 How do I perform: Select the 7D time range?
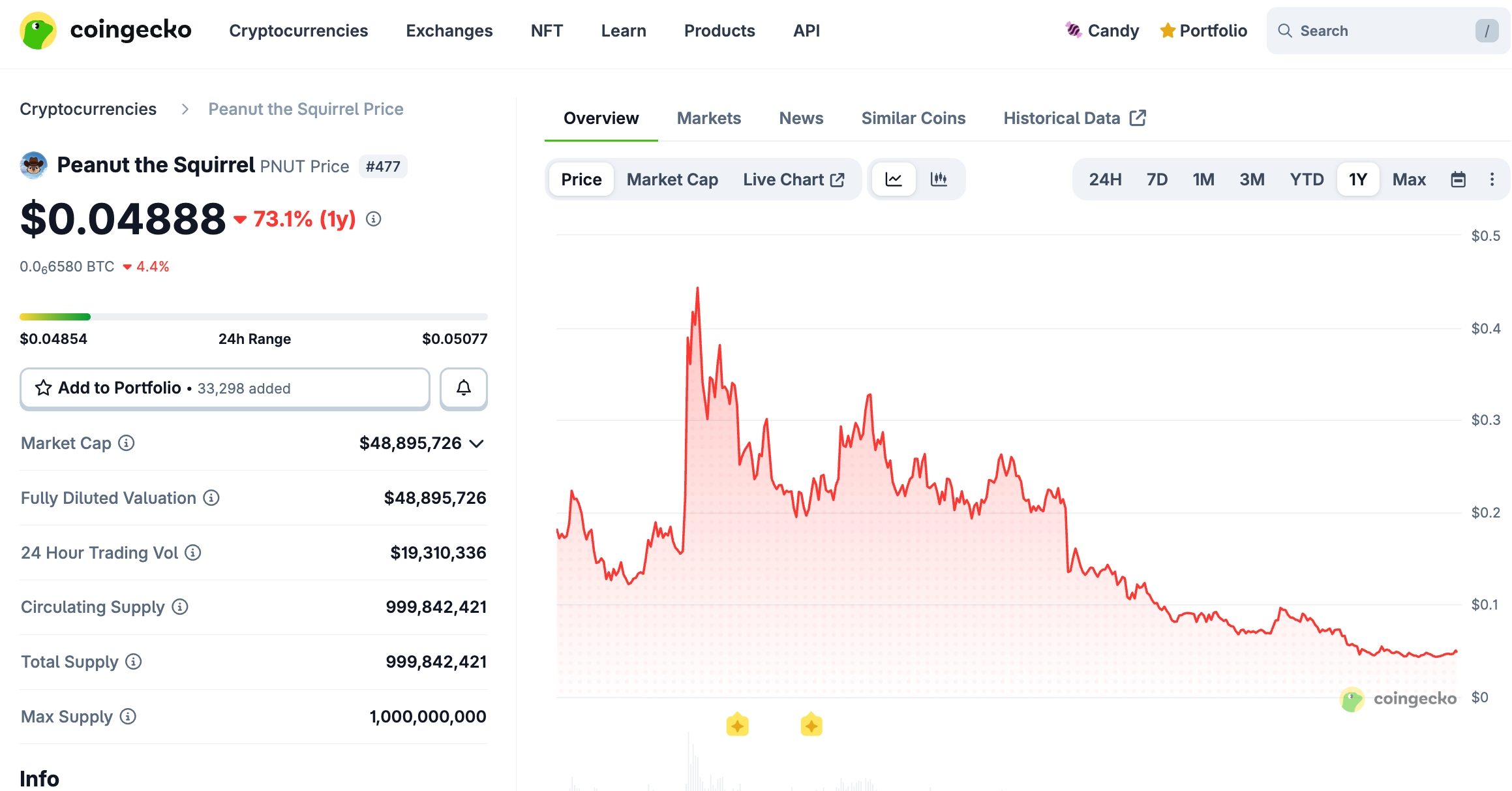click(x=1156, y=179)
